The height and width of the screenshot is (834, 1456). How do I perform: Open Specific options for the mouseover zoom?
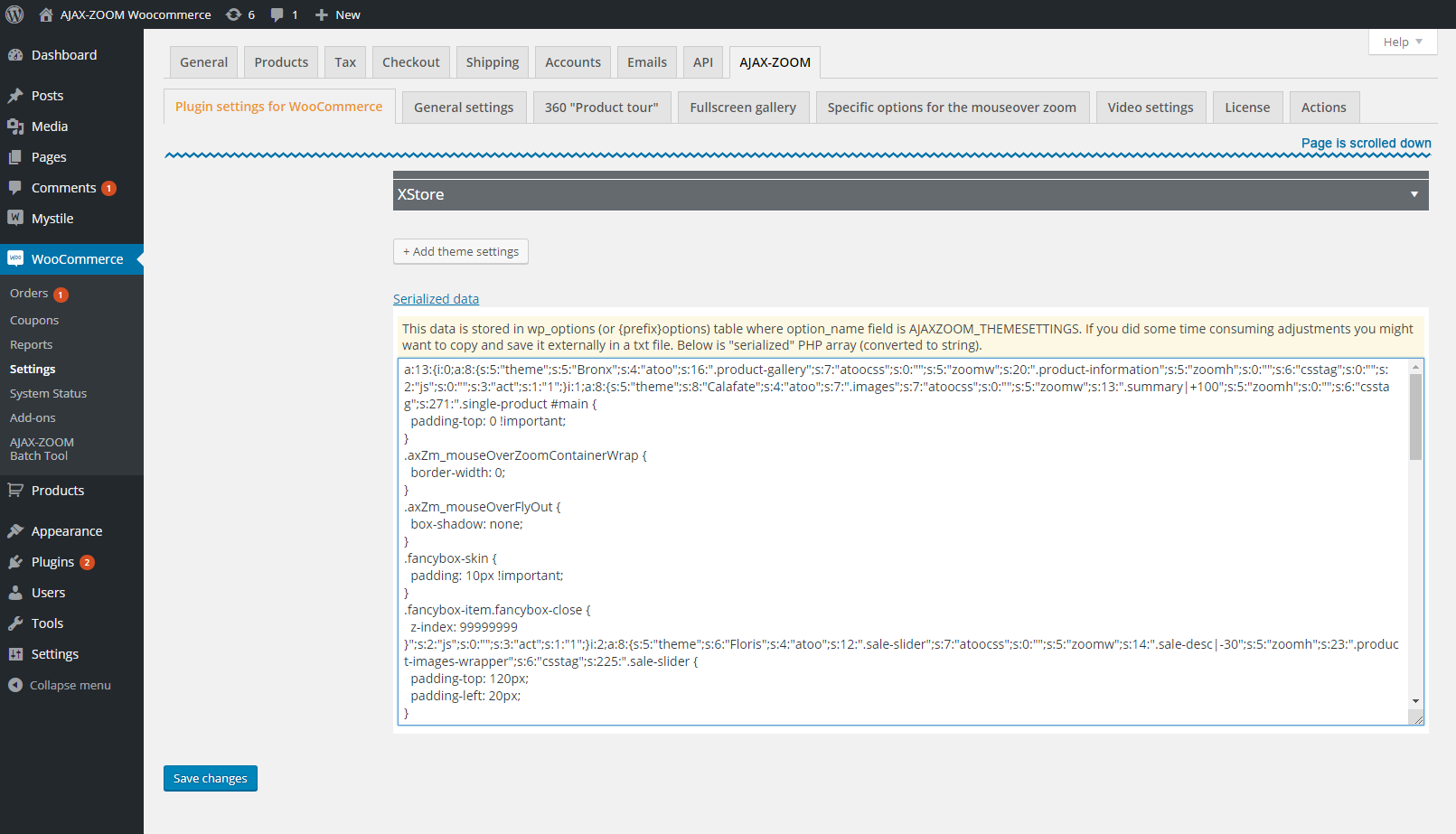tap(953, 108)
